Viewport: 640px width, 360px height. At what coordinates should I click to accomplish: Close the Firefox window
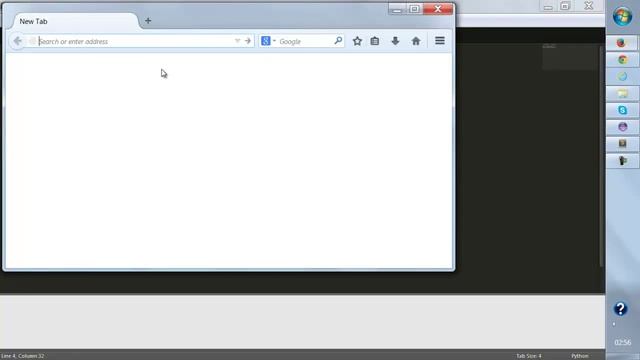[438, 9]
